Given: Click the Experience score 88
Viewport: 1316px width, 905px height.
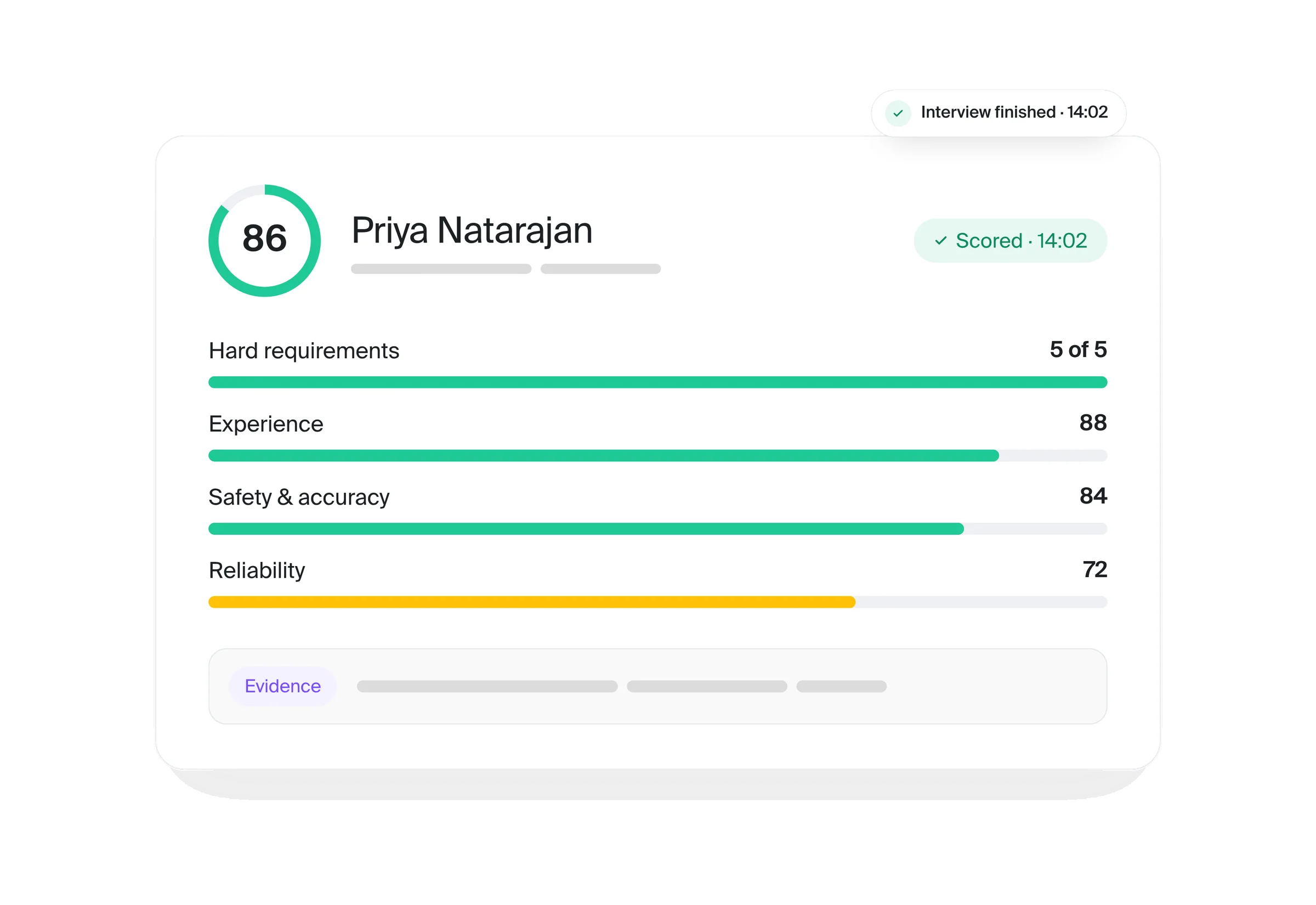Looking at the screenshot, I should (x=1093, y=422).
